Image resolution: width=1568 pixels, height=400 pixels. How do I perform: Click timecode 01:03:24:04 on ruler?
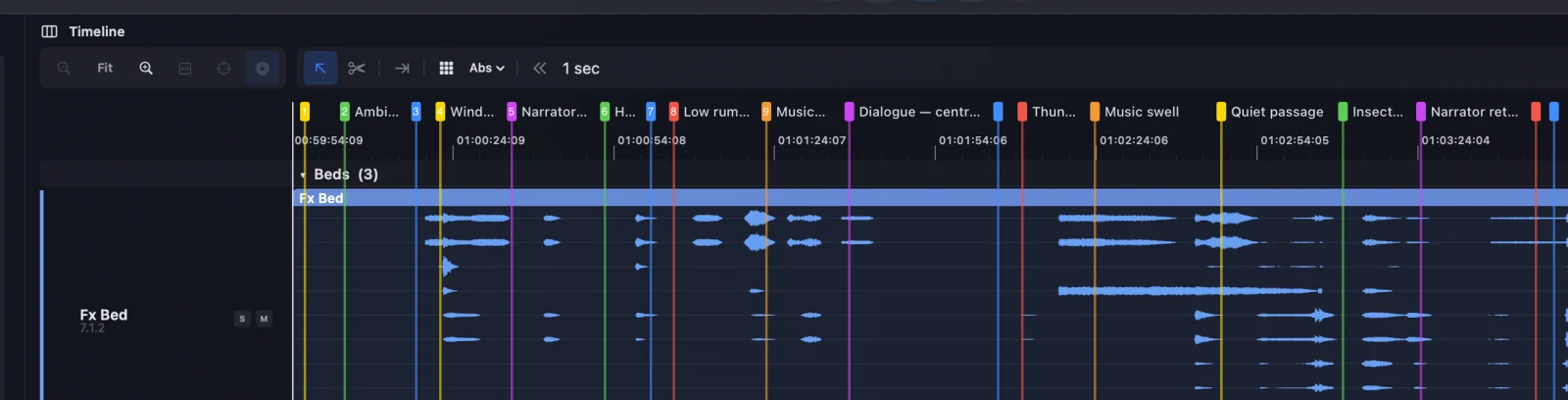point(1455,140)
